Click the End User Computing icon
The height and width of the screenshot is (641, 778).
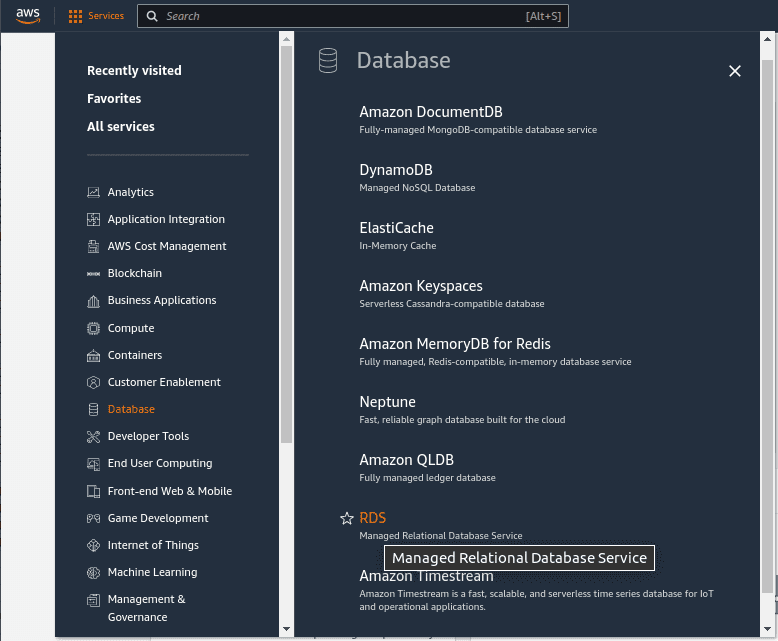point(93,463)
